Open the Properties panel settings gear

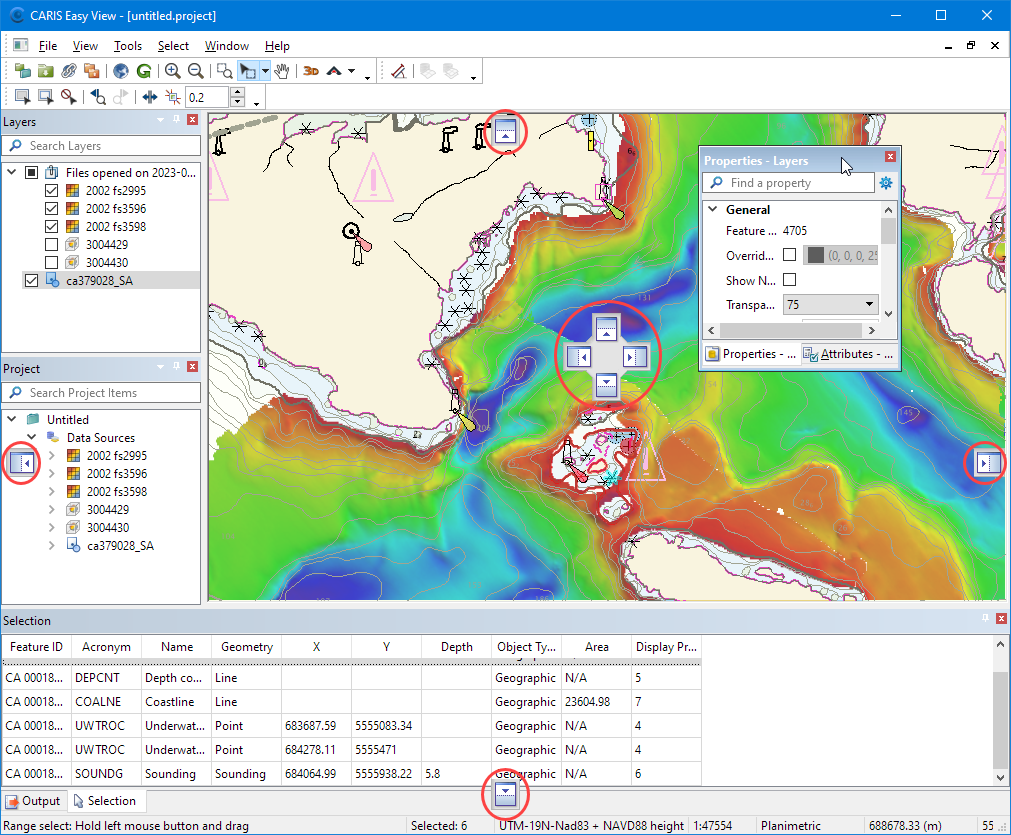tap(885, 183)
